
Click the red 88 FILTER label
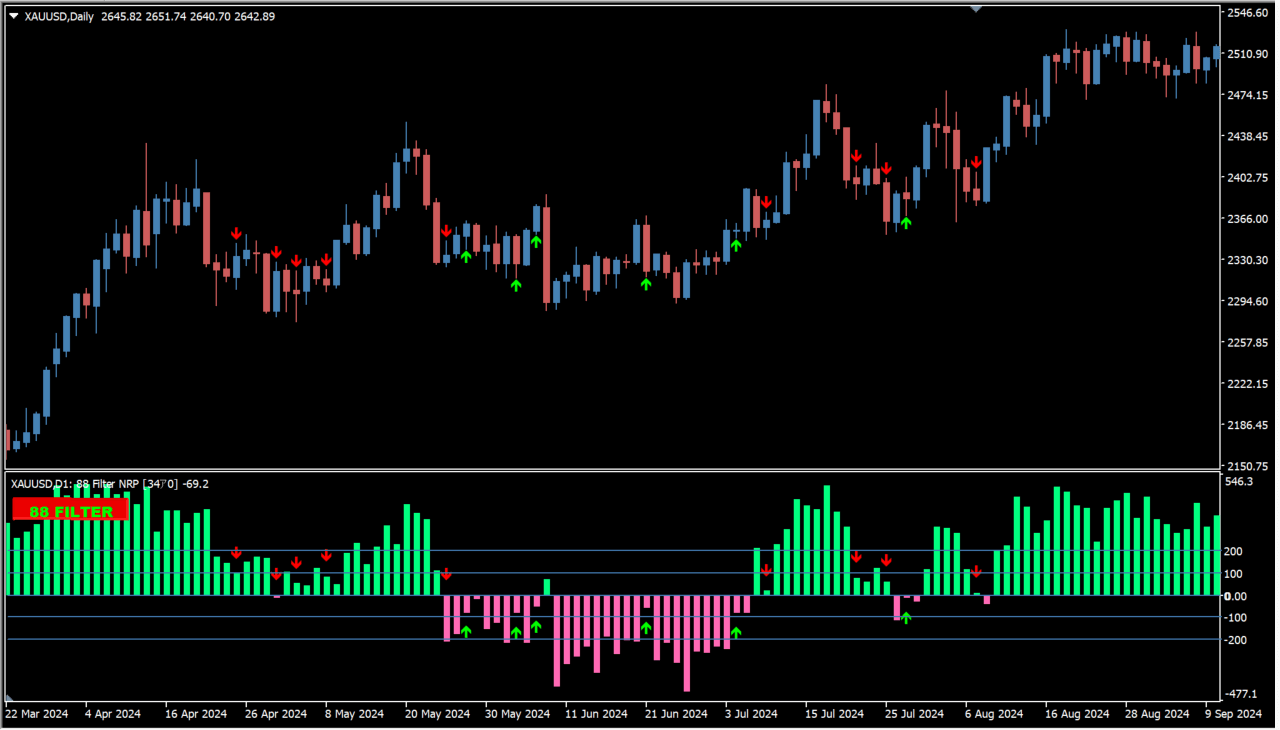point(71,511)
